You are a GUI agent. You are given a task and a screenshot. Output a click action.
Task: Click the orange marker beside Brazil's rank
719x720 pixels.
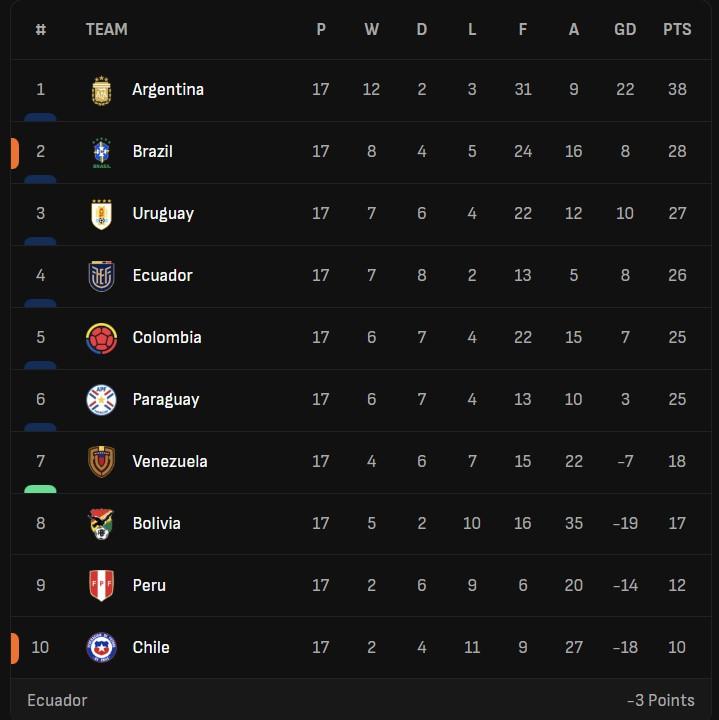(15, 153)
